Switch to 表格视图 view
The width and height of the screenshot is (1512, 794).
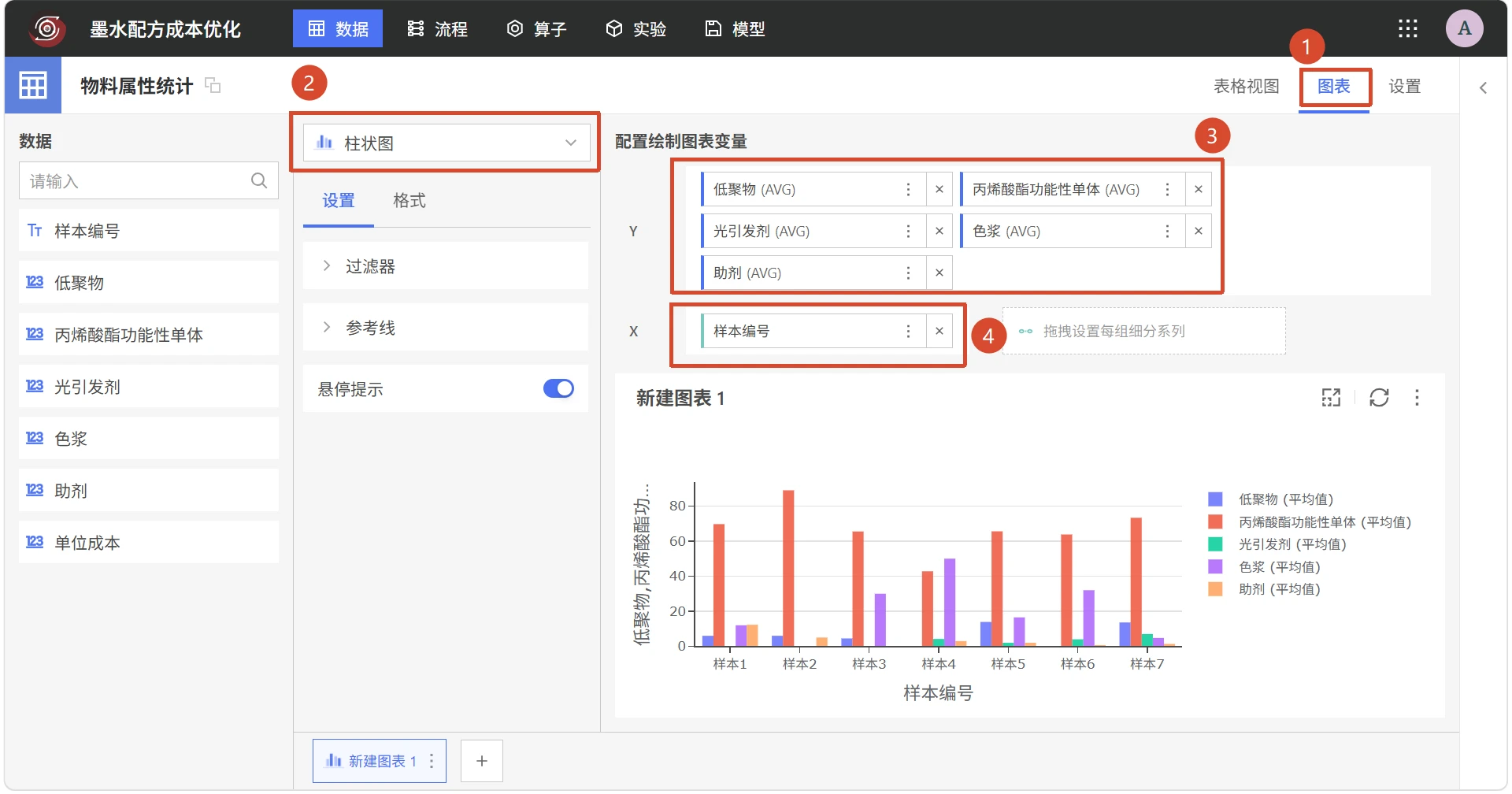pyautogui.click(x=1246, y=87)
